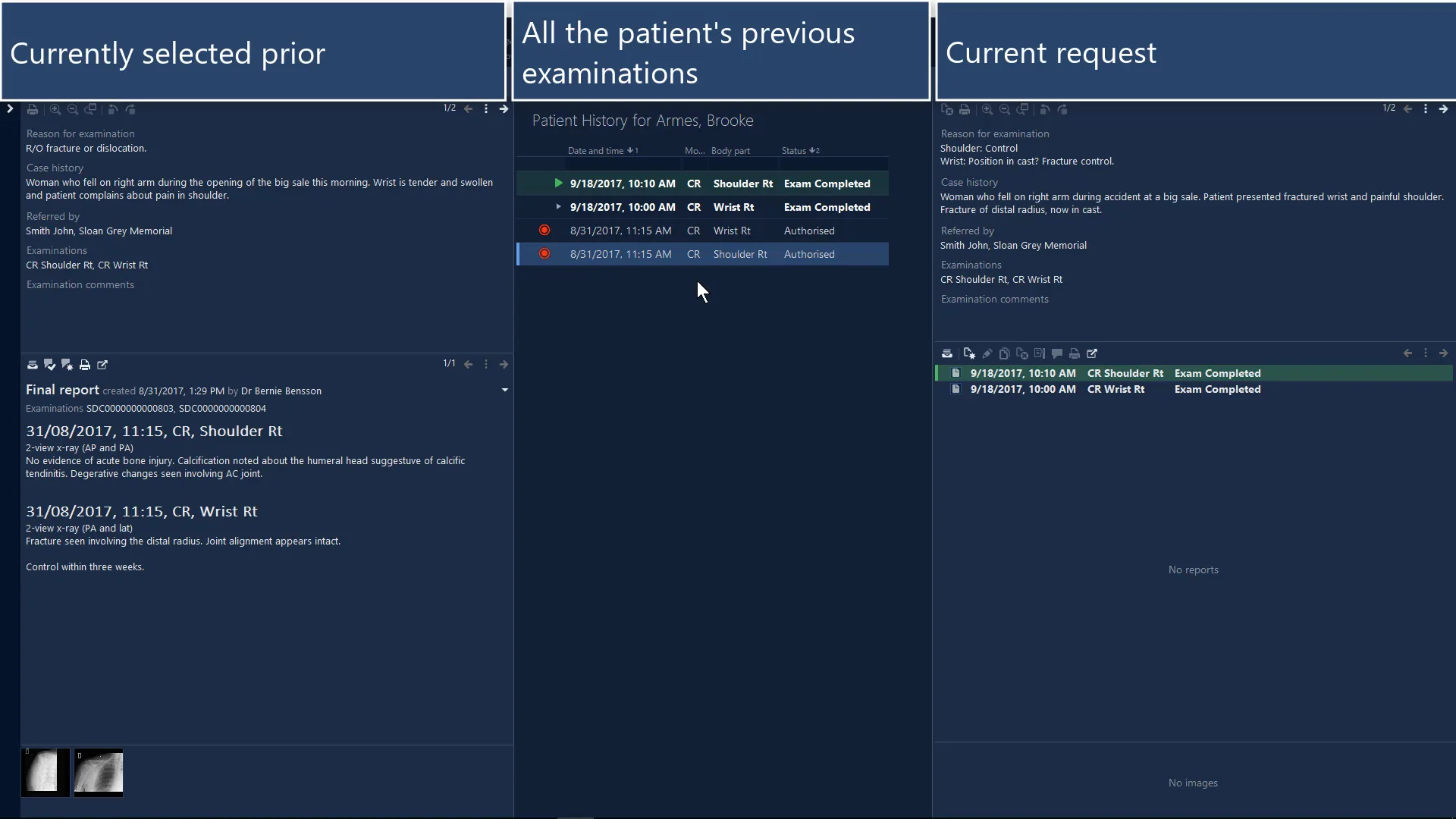
Task: Expand the left sidebar with chevron arrow
Action: click(x=10, y=108)
